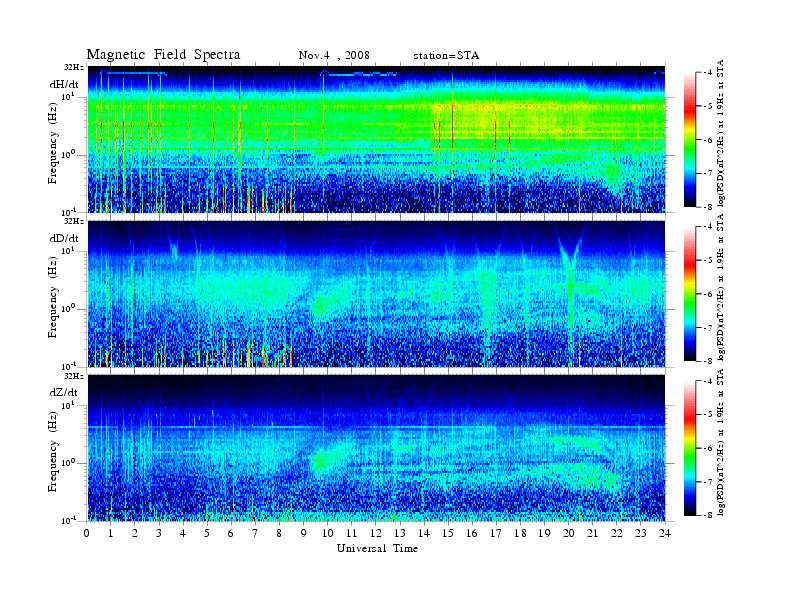Click the hour '0' tick label
This screenshot has height=612, width=792.
[87, 533]
